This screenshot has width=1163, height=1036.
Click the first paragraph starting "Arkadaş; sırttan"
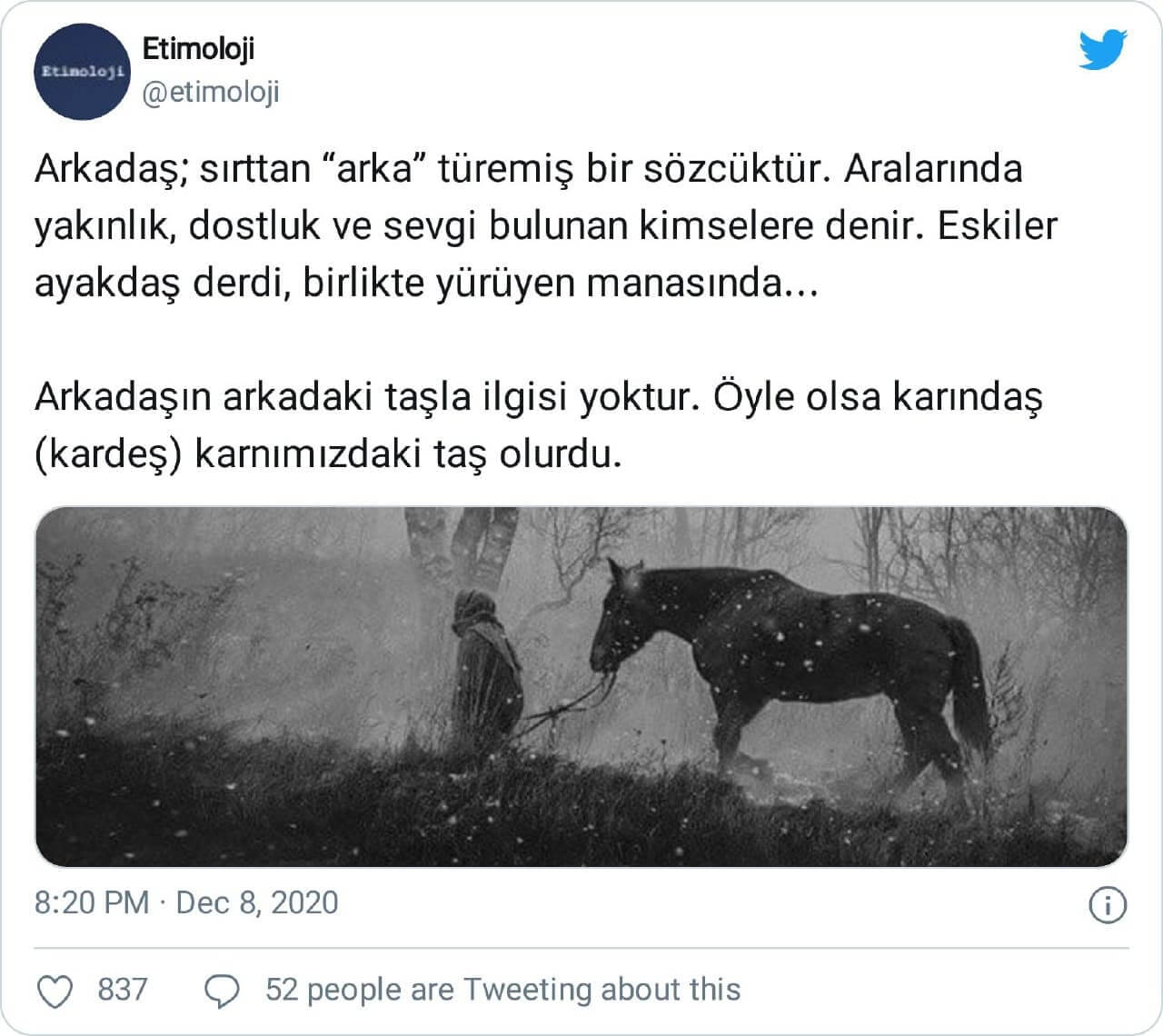coord(546,226)
